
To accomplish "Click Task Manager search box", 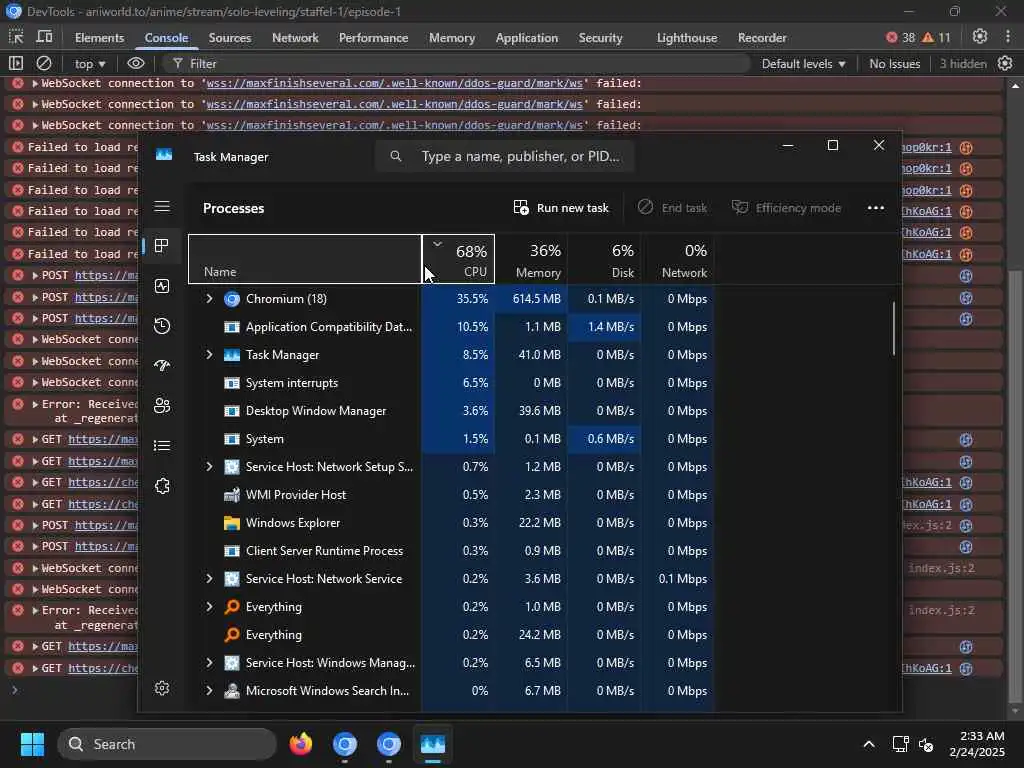I will pos(504,156).
